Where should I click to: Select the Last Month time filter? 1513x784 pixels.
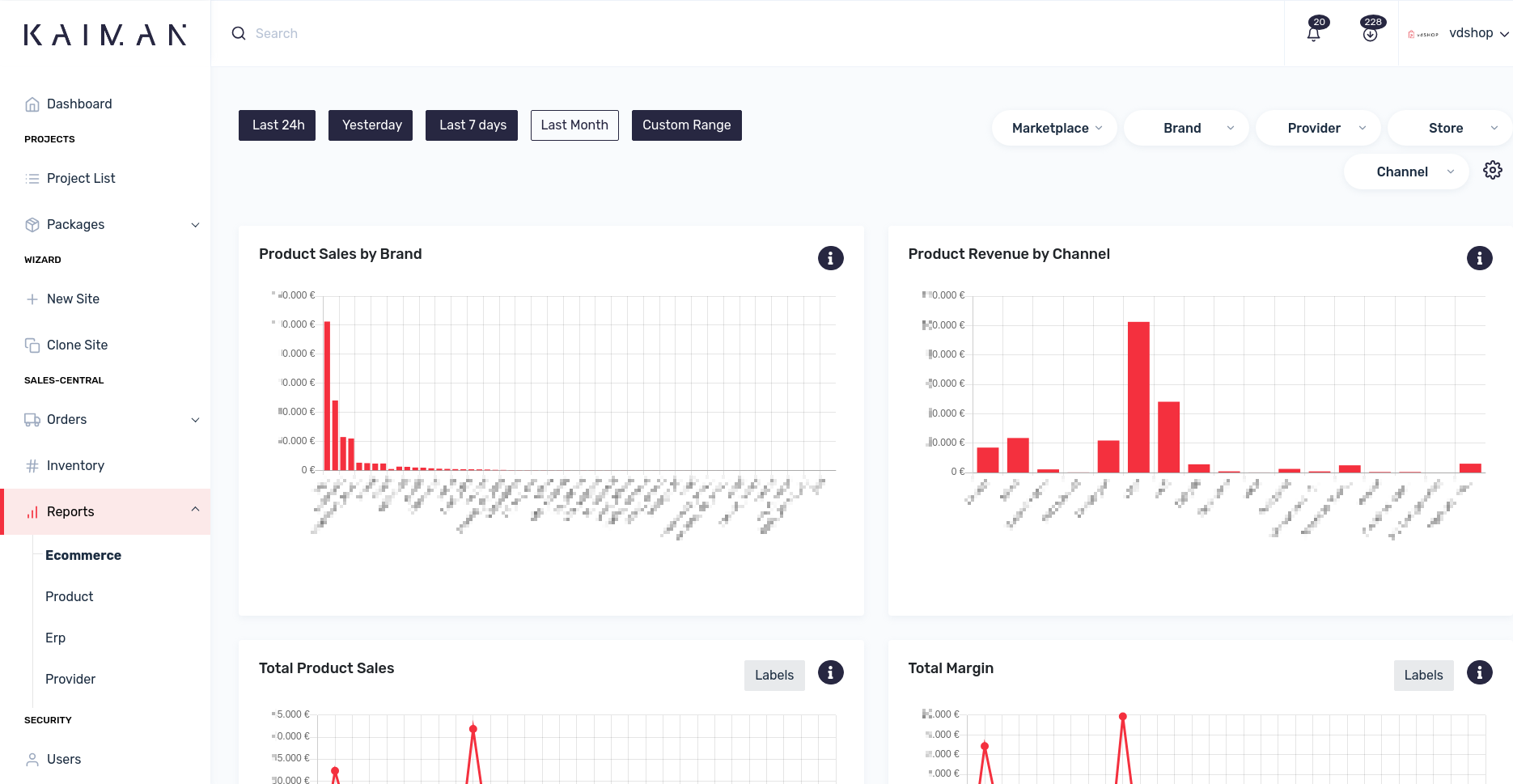[x=574, y=125]
